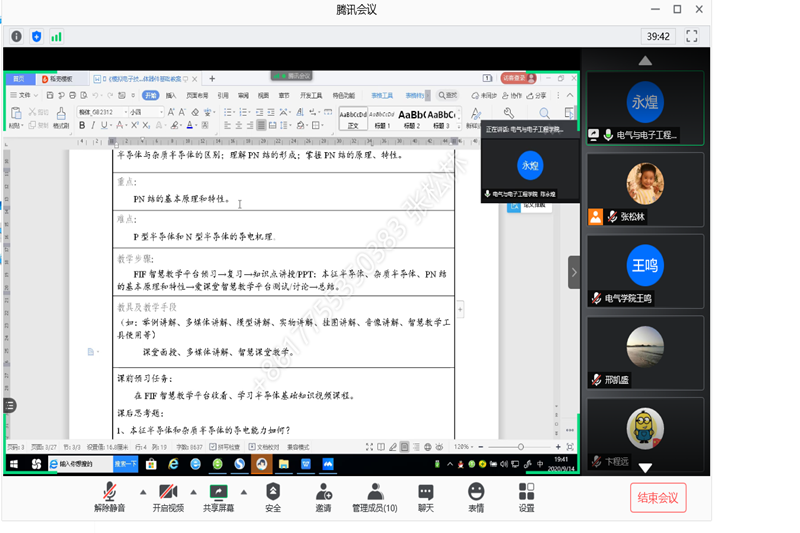The image size is (800, 533).
Task: Select the active 开始 ribbon tab
Action: click(151, 95)
